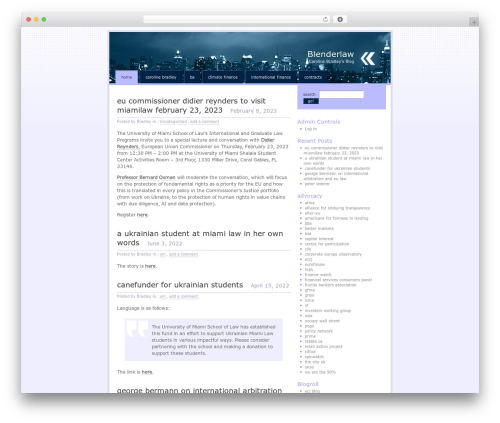
Task: Open the ba tab
Action: tap(192, 77)
